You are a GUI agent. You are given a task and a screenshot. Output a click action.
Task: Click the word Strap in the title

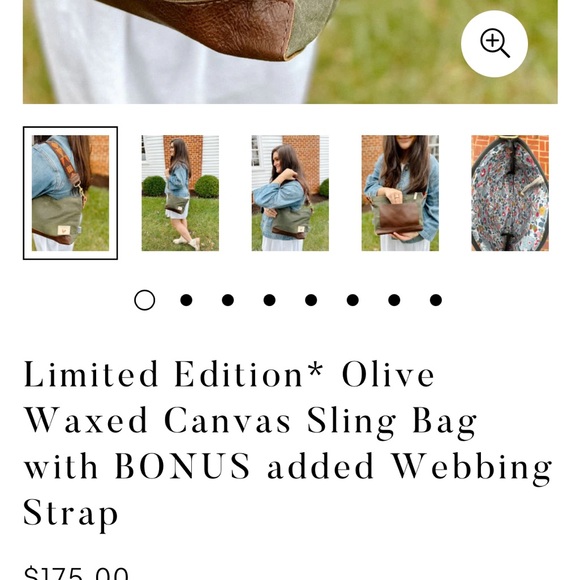(71, 513)
